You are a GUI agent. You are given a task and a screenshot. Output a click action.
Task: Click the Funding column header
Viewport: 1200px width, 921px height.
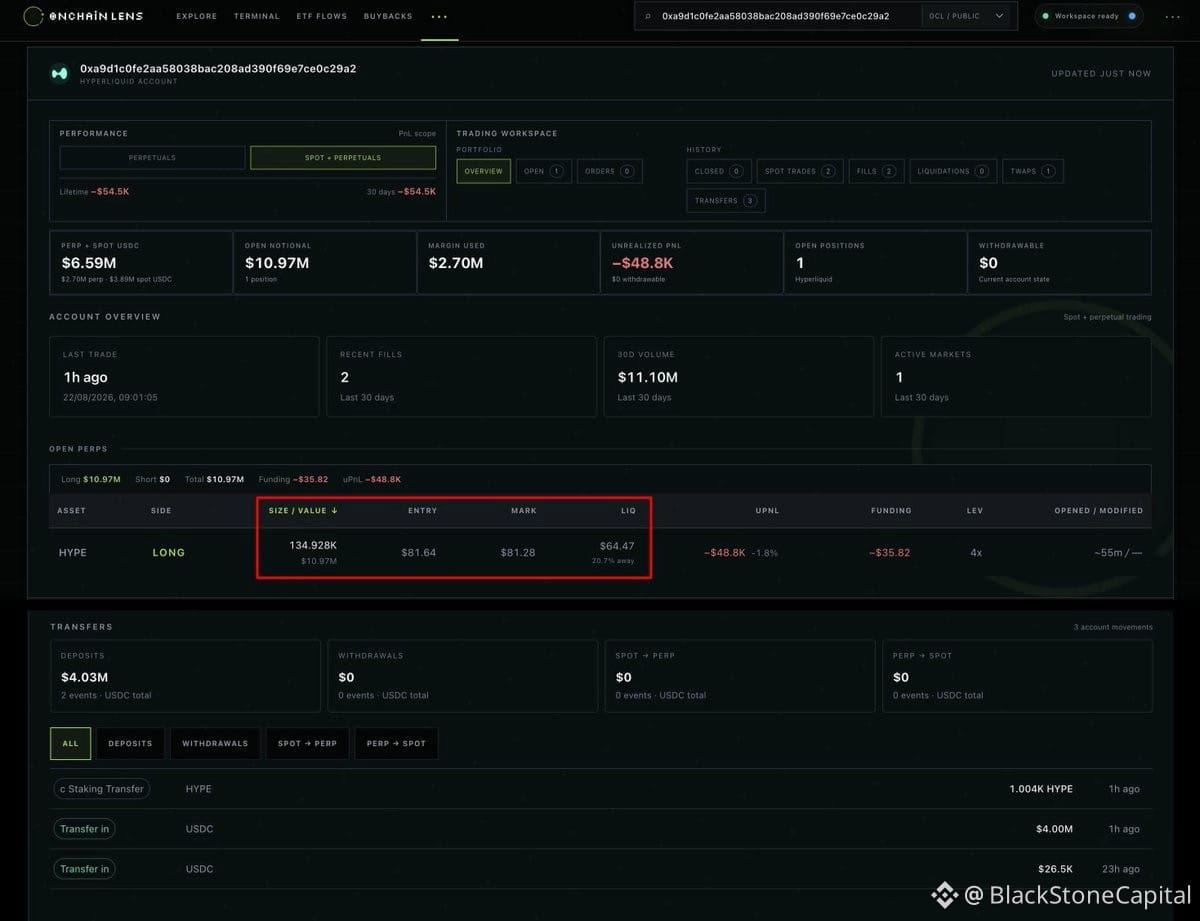pos(891,510)
